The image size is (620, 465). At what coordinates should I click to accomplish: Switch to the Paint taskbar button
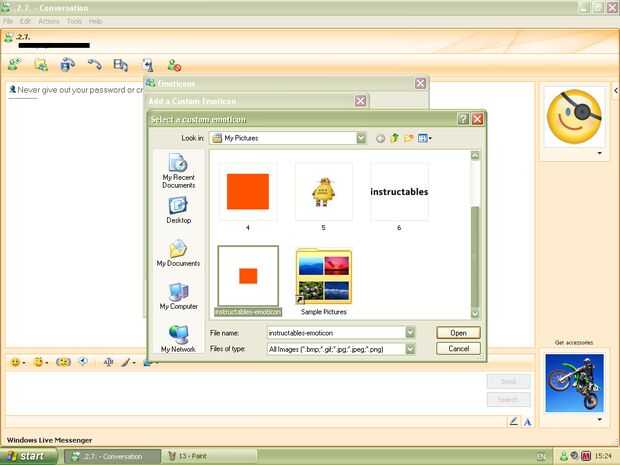pos(210,456)
